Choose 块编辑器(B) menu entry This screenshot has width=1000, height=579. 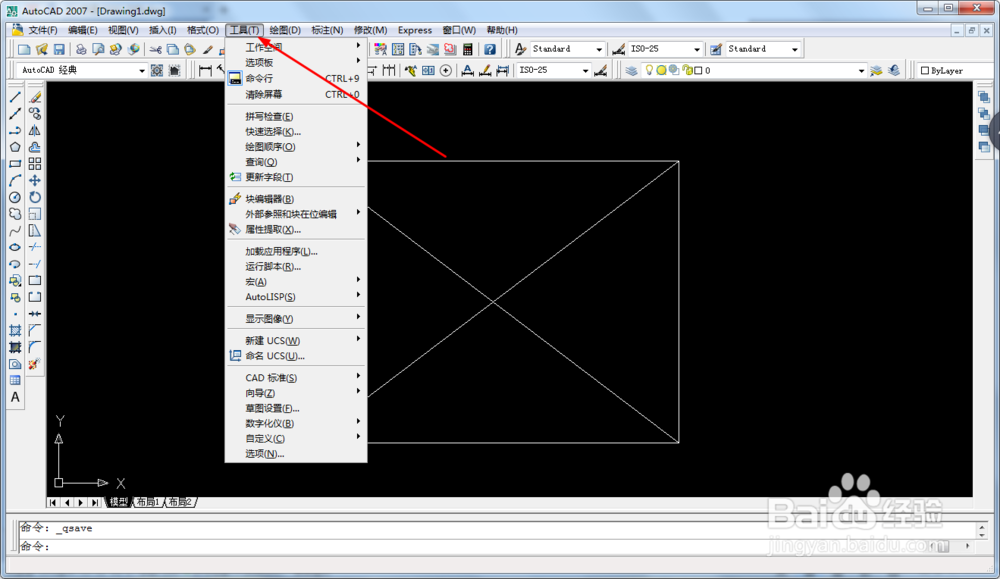click(x=296, y=199)
